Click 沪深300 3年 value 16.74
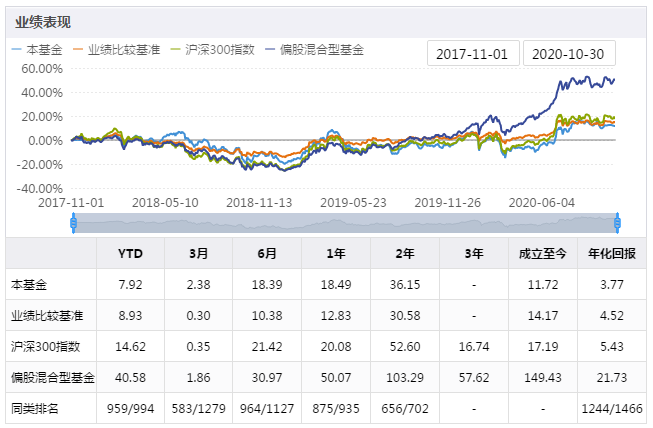653x428 pixels. pyautogui.click(x=474, y=346)
